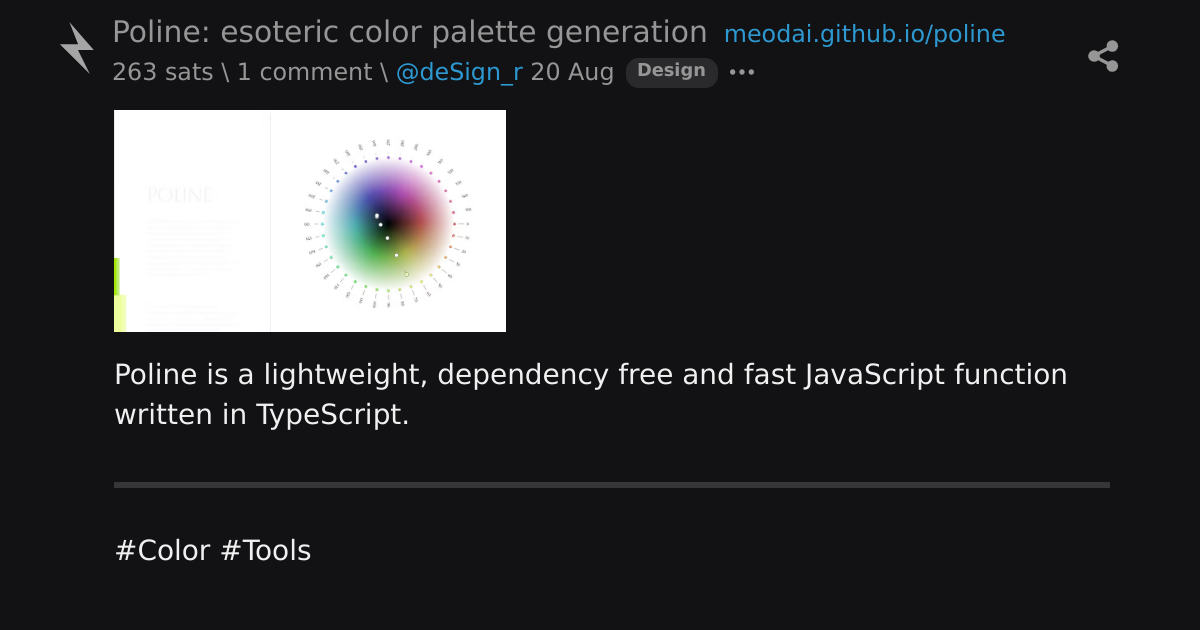
Task: View the '1 comment' link
Action: coord(304,72)
